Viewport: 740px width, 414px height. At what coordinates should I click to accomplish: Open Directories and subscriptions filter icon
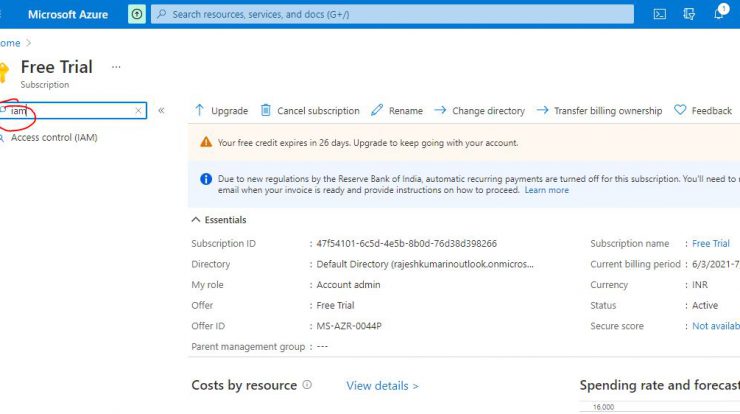point(689,14)
